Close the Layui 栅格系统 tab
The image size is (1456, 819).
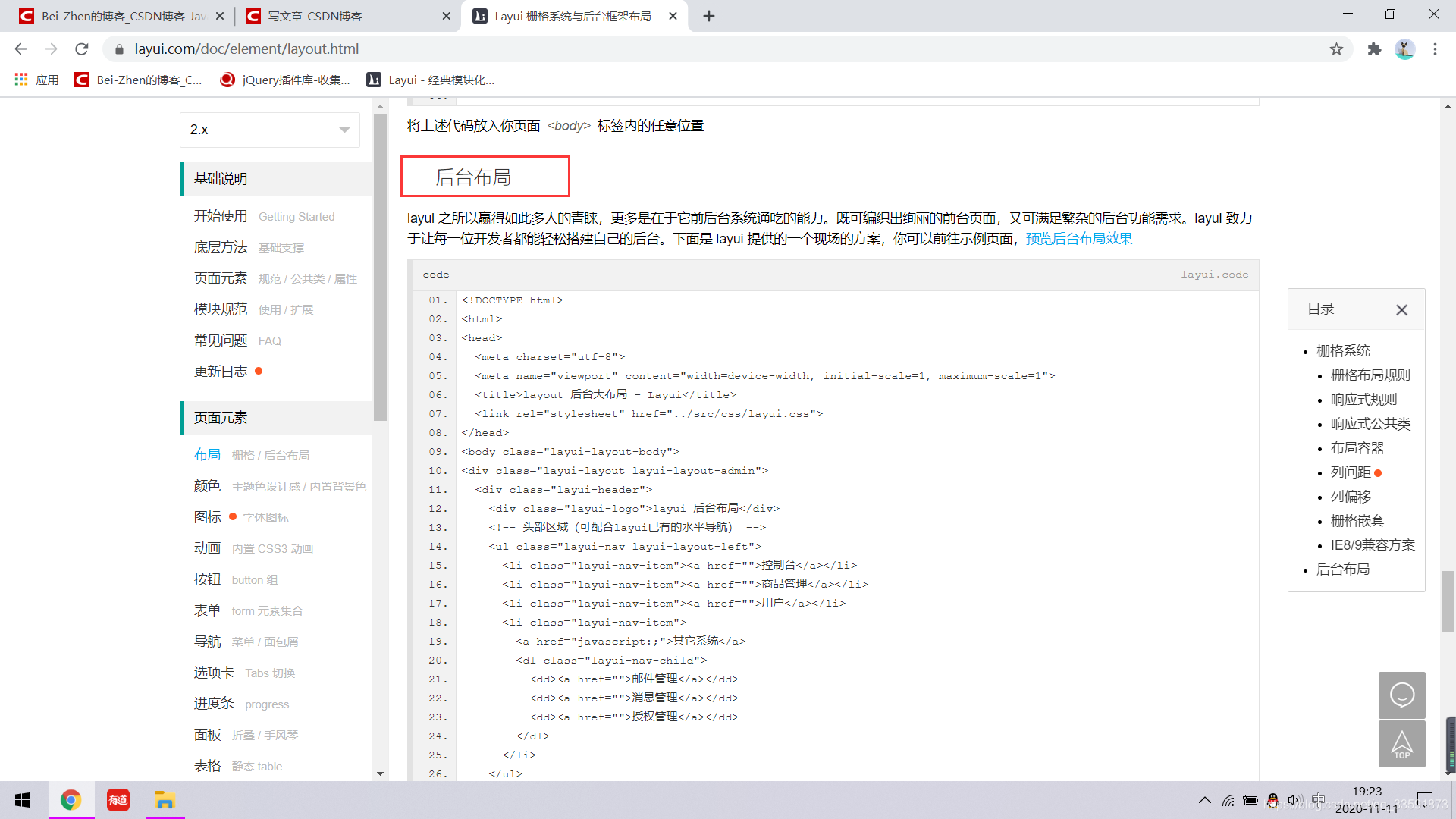(673, 16)
